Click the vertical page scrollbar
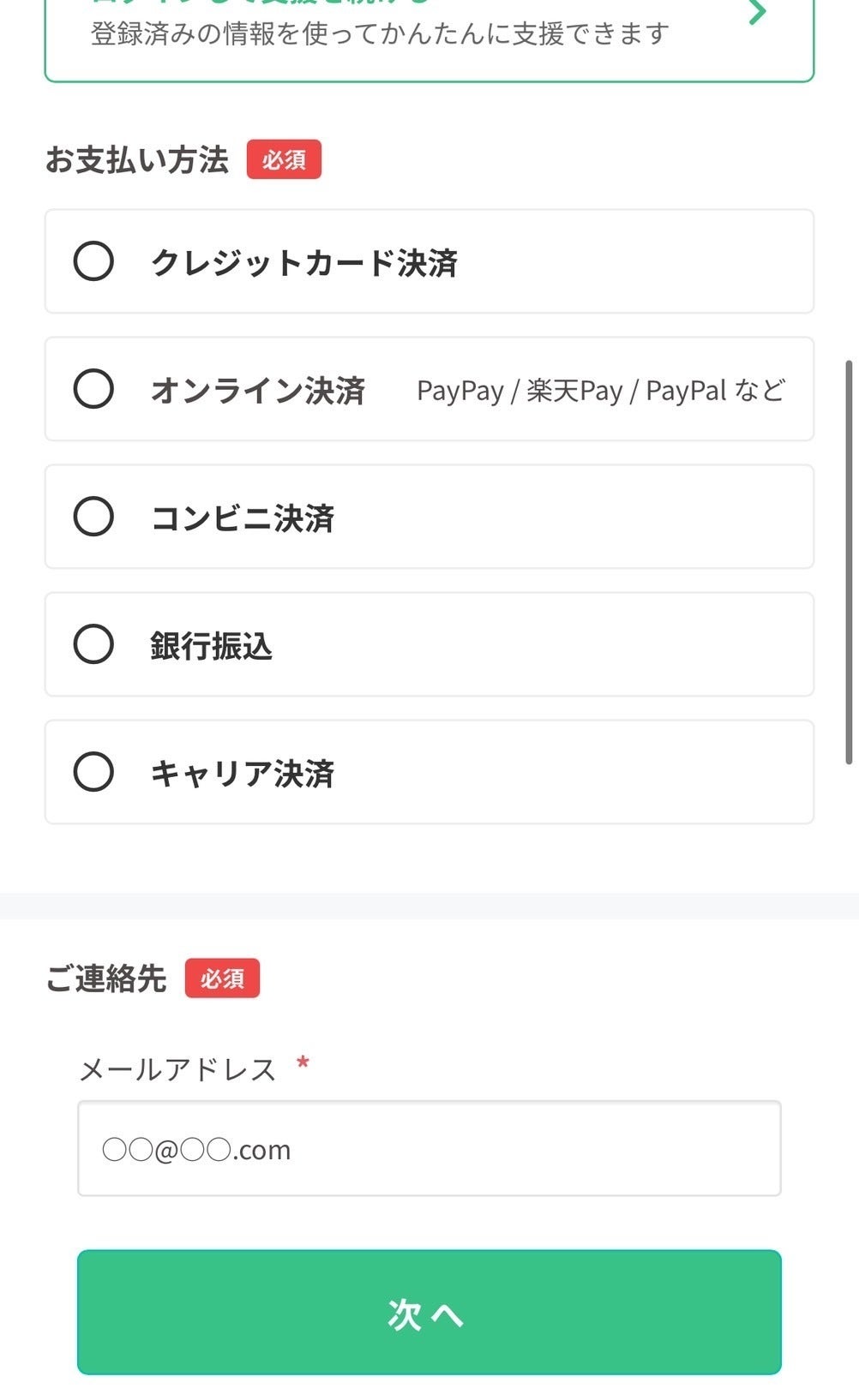This screenshot has width=859, height=1400. 849,561
